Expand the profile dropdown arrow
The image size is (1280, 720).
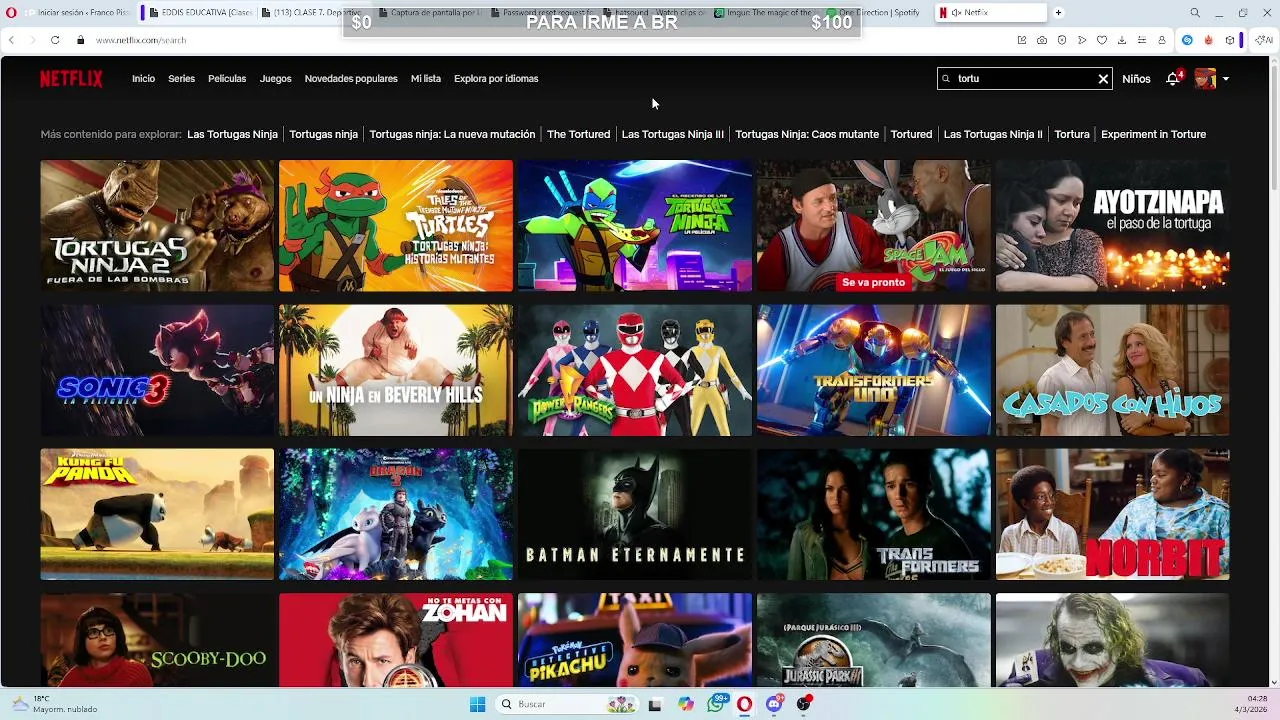pos(1226,79)
